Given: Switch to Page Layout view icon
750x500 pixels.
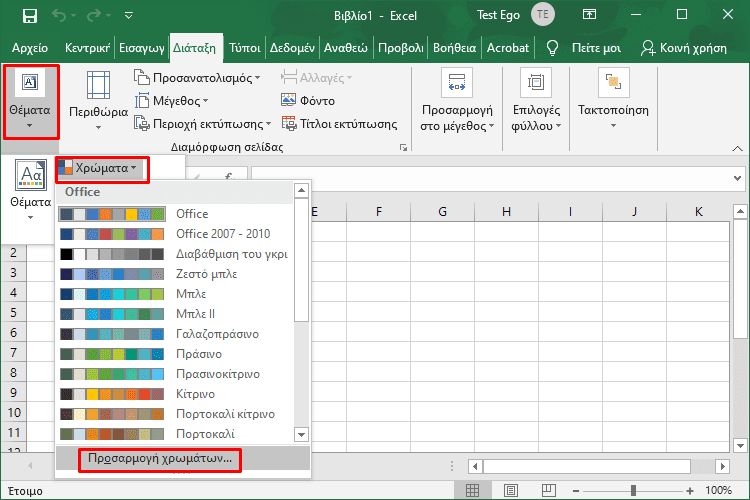Looking at the screenshot, I should pos(510,490).
